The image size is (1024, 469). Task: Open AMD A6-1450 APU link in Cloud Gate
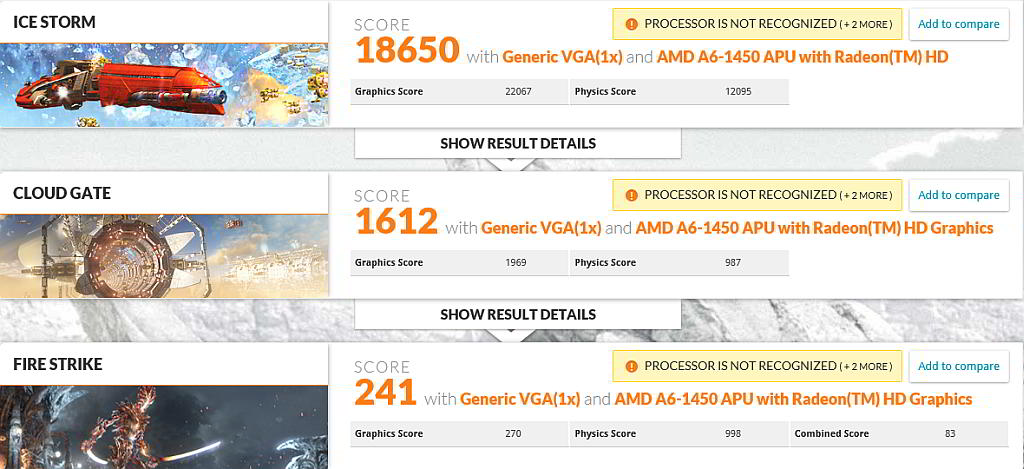point(814,228)
